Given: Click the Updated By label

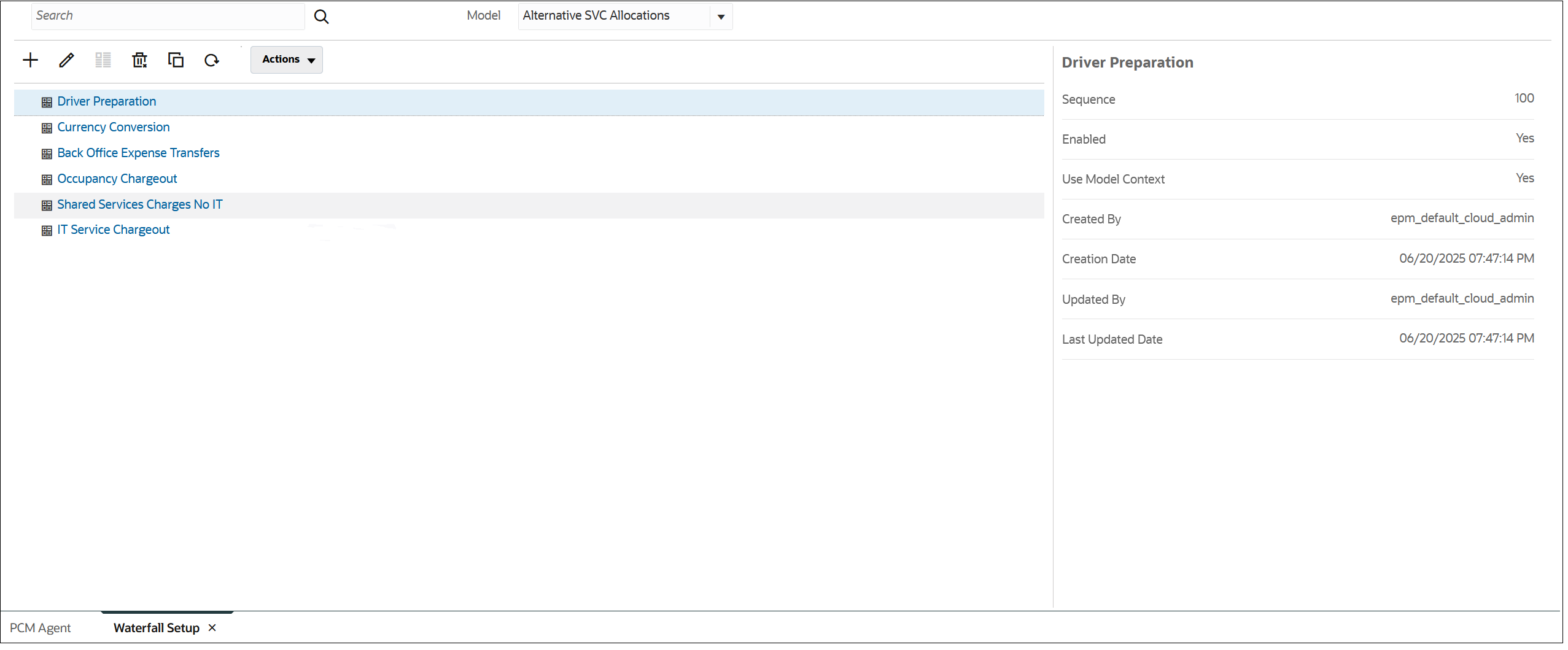Looking at the screenshot, I should coord(1094,300).
